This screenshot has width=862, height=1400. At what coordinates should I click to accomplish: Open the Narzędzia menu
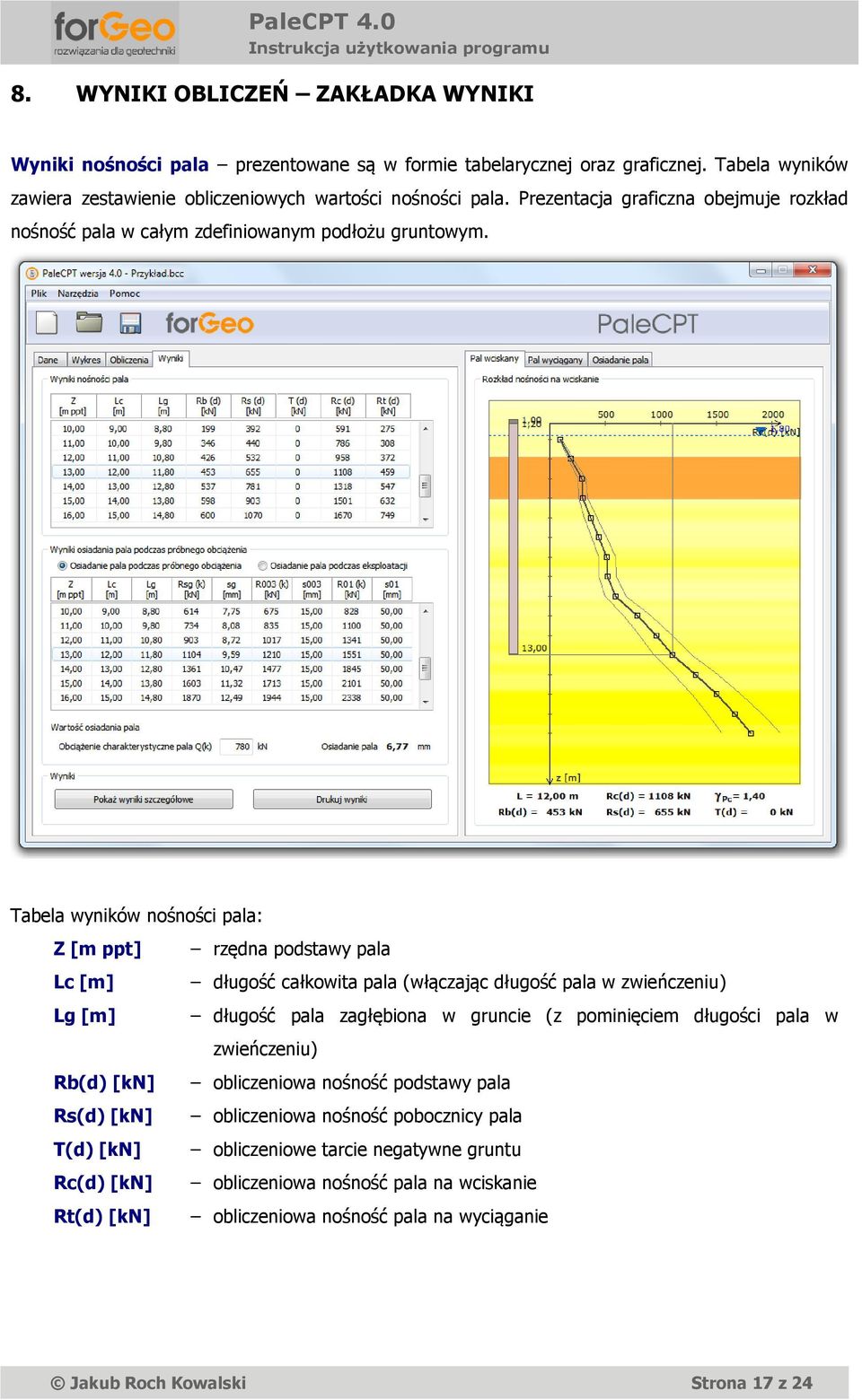pos(78,293)
